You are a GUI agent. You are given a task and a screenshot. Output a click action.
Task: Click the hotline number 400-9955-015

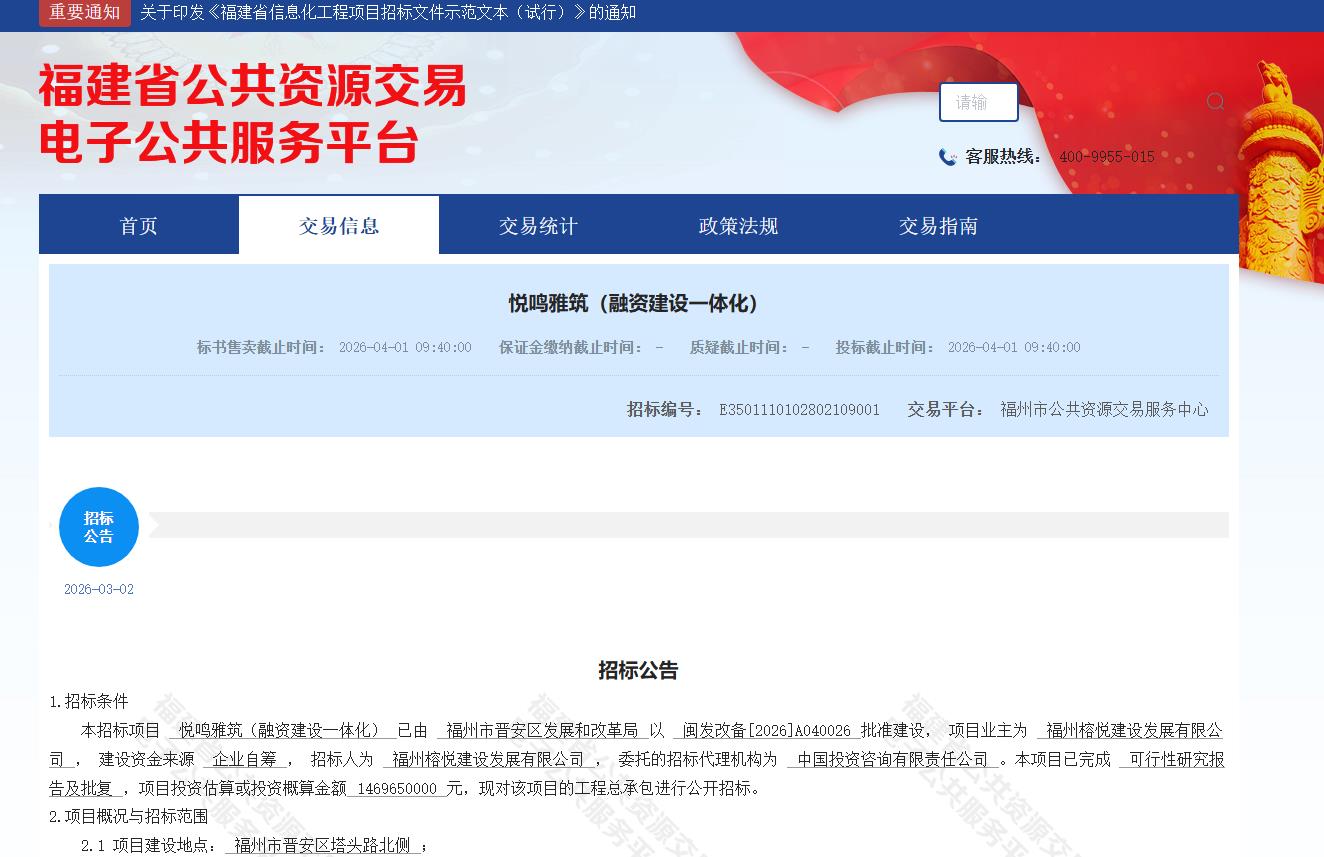coord(1107,157)
